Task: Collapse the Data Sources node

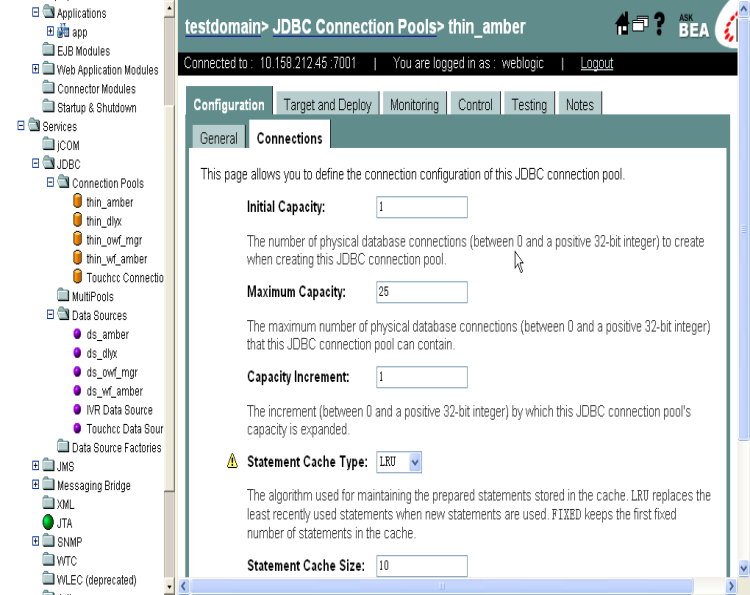Action: (50, 314)
